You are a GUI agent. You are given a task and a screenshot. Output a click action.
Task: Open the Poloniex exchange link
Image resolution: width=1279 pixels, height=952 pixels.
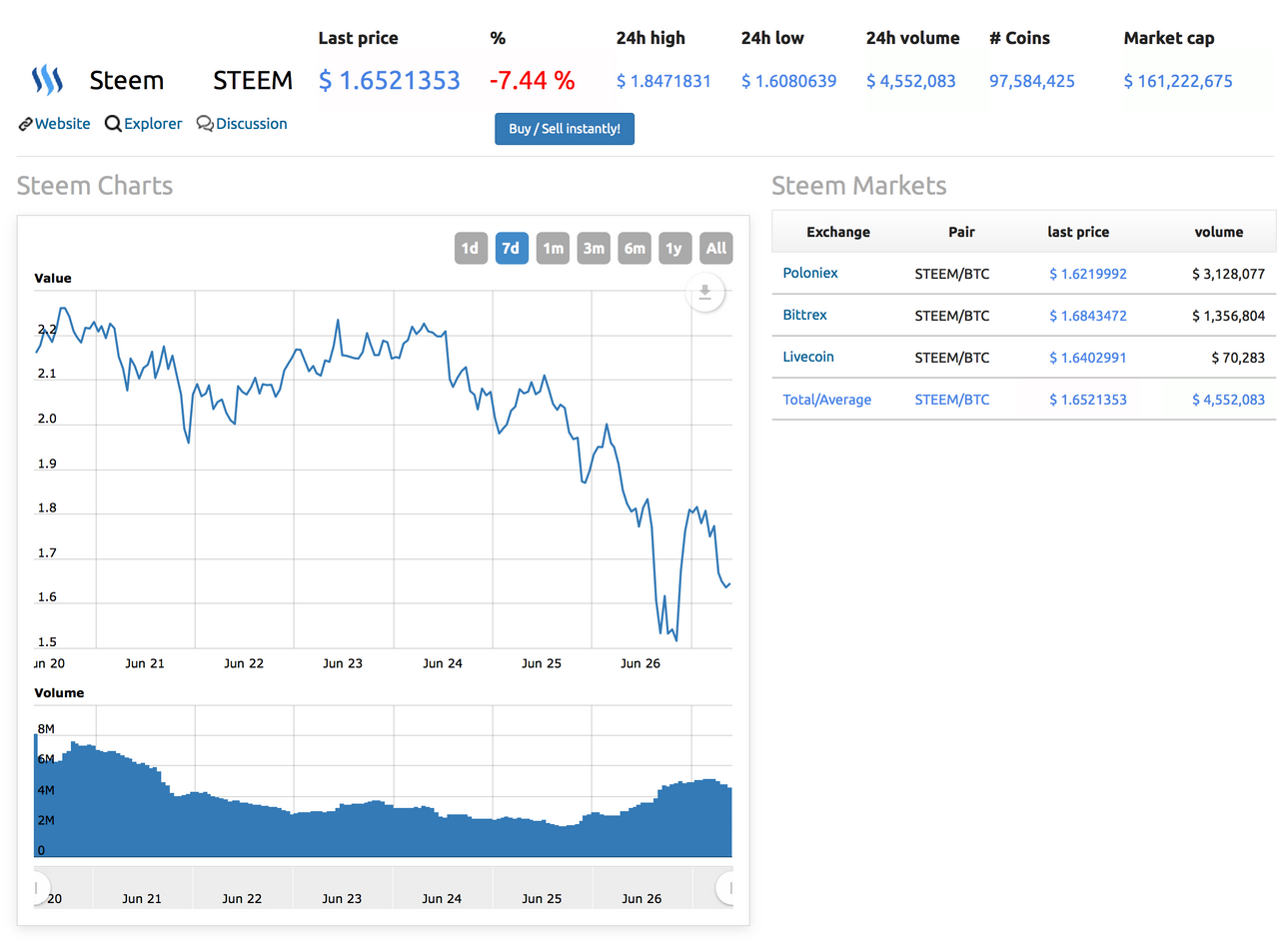point(810,273)
